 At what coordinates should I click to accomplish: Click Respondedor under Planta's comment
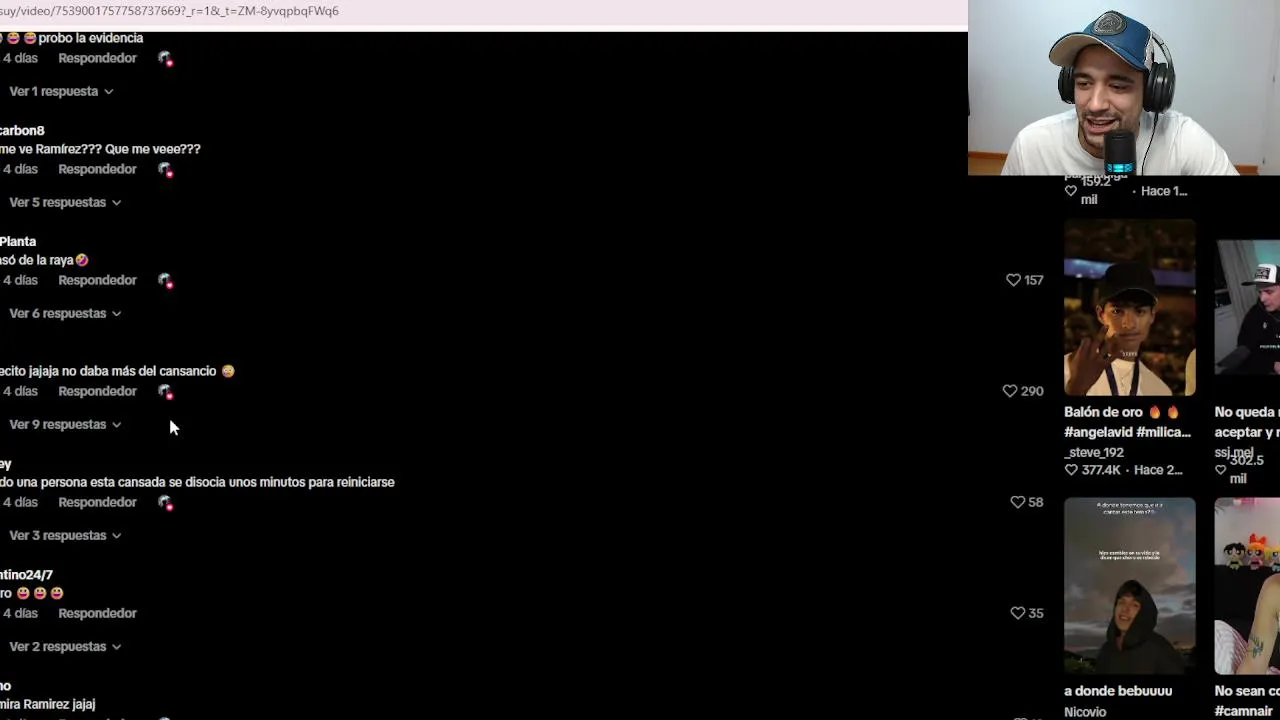point(97,280)
